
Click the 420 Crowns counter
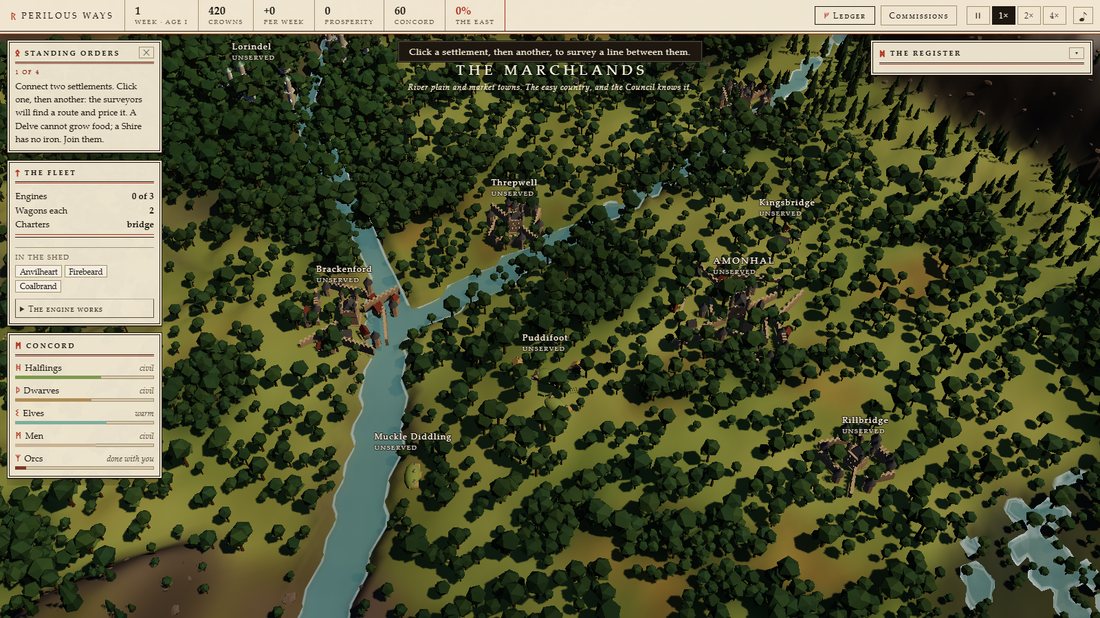pyautogui.click(x=225, y=15)
